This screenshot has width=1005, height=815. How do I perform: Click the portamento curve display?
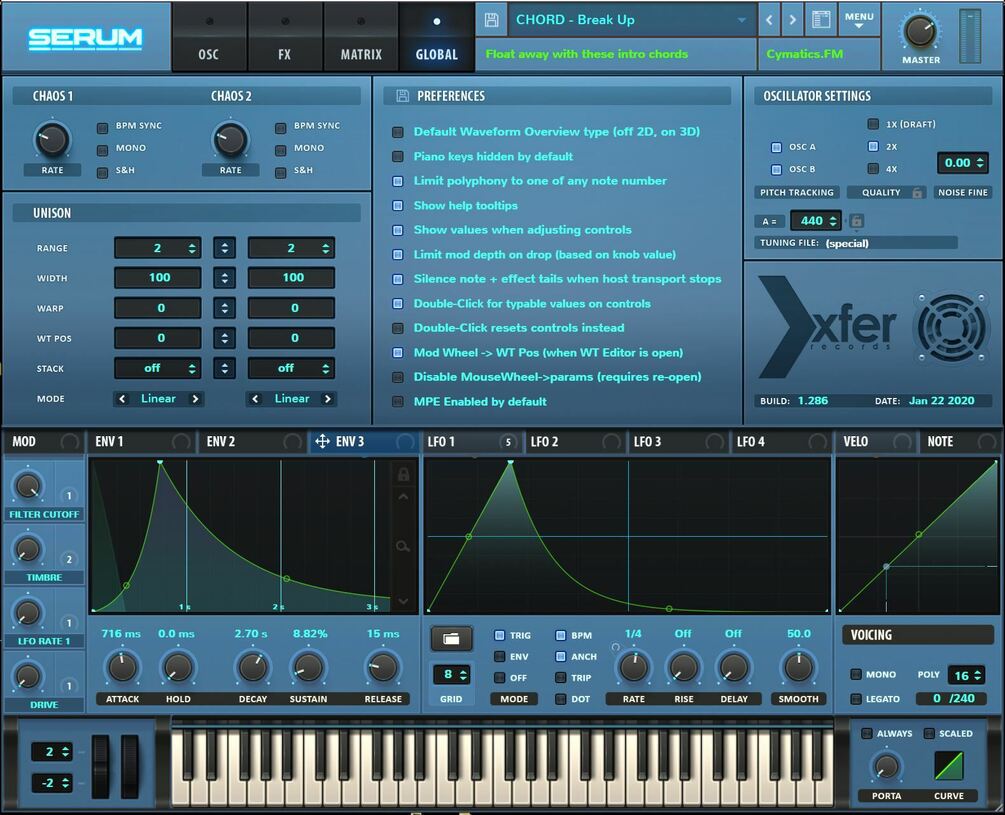coord(949,766)
